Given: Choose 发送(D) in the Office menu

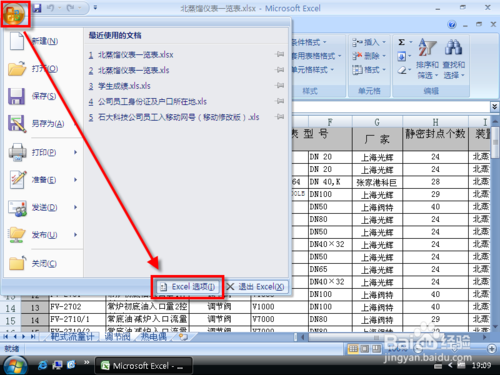Looking at the screenshot, I should (x=43, y=207).
